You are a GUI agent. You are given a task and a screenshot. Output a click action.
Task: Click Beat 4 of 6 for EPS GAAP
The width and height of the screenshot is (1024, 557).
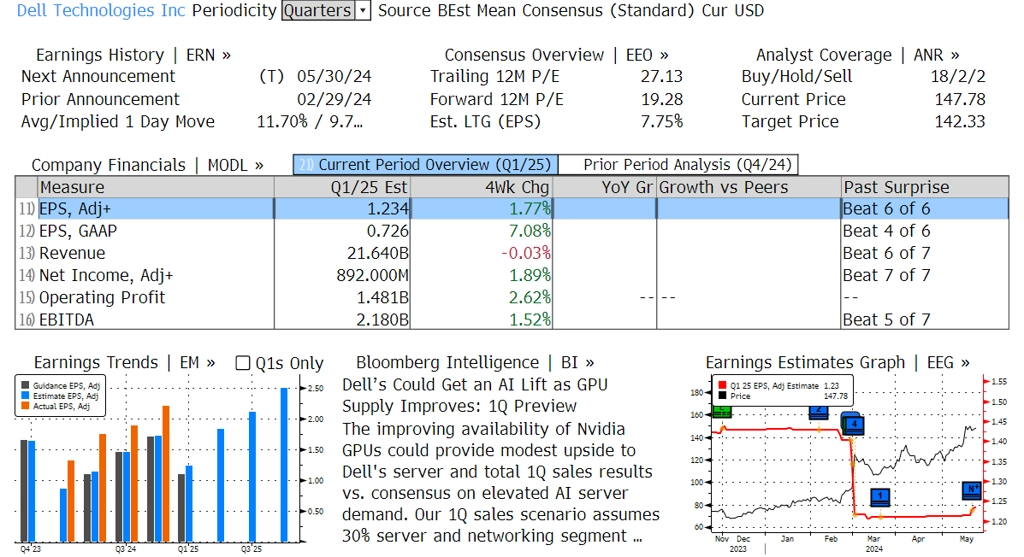886,231
